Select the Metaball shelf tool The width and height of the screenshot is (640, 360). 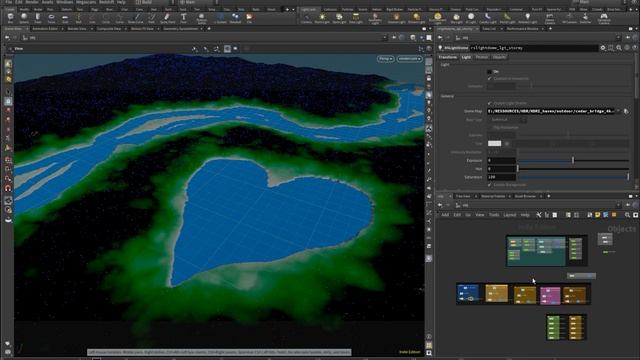(x=235, y=18)
